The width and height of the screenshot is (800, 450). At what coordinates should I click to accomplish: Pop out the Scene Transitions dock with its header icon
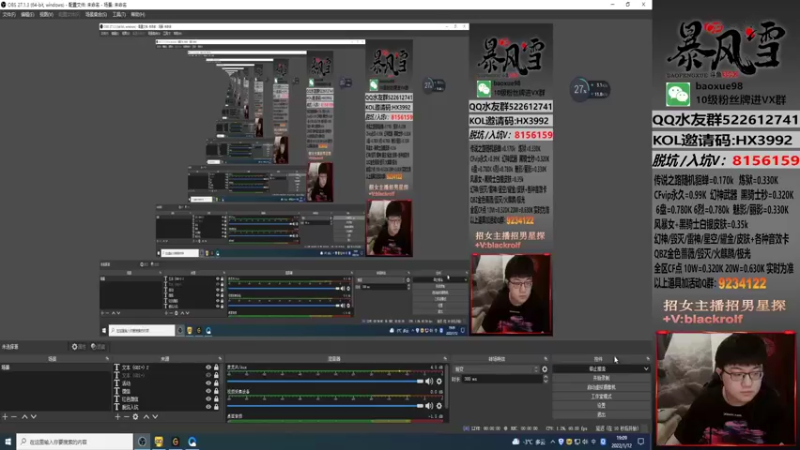(x=545, y=359)
